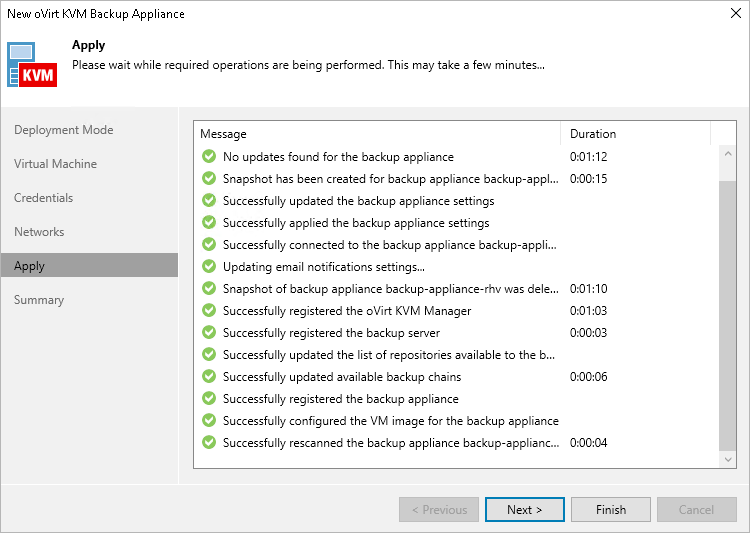Go to the Deployment Mode step
This screenshot has height=533, width=750.
click(64, 130)
